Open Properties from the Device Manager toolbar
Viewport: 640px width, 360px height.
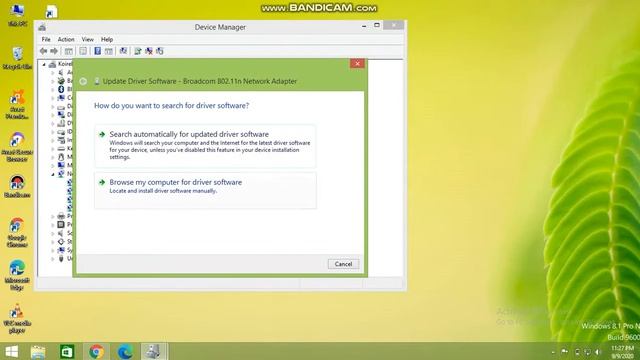tap(83, 51)
